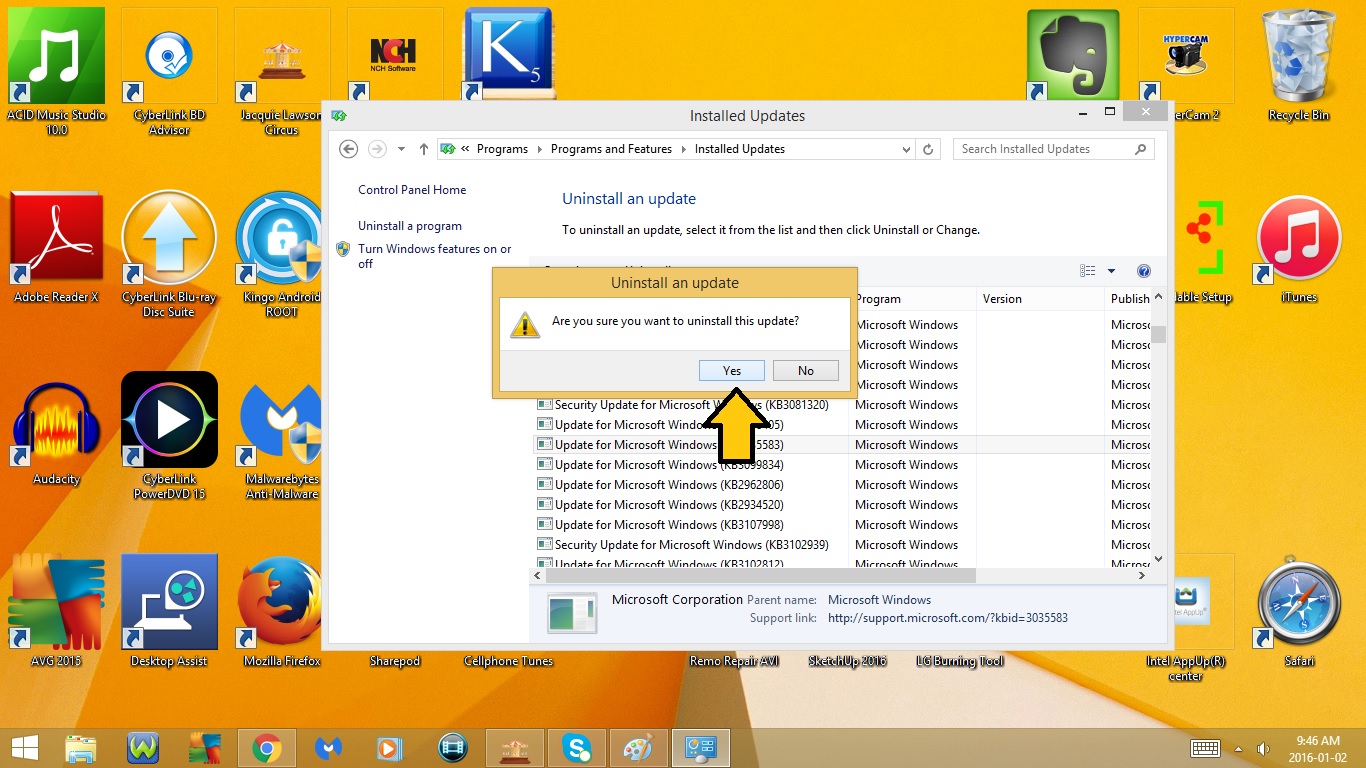Image resolution: width=1366 pixels, height=768 pixels.
Task: Open Skype from the taskbar
Action: click(x=576, y=748)
